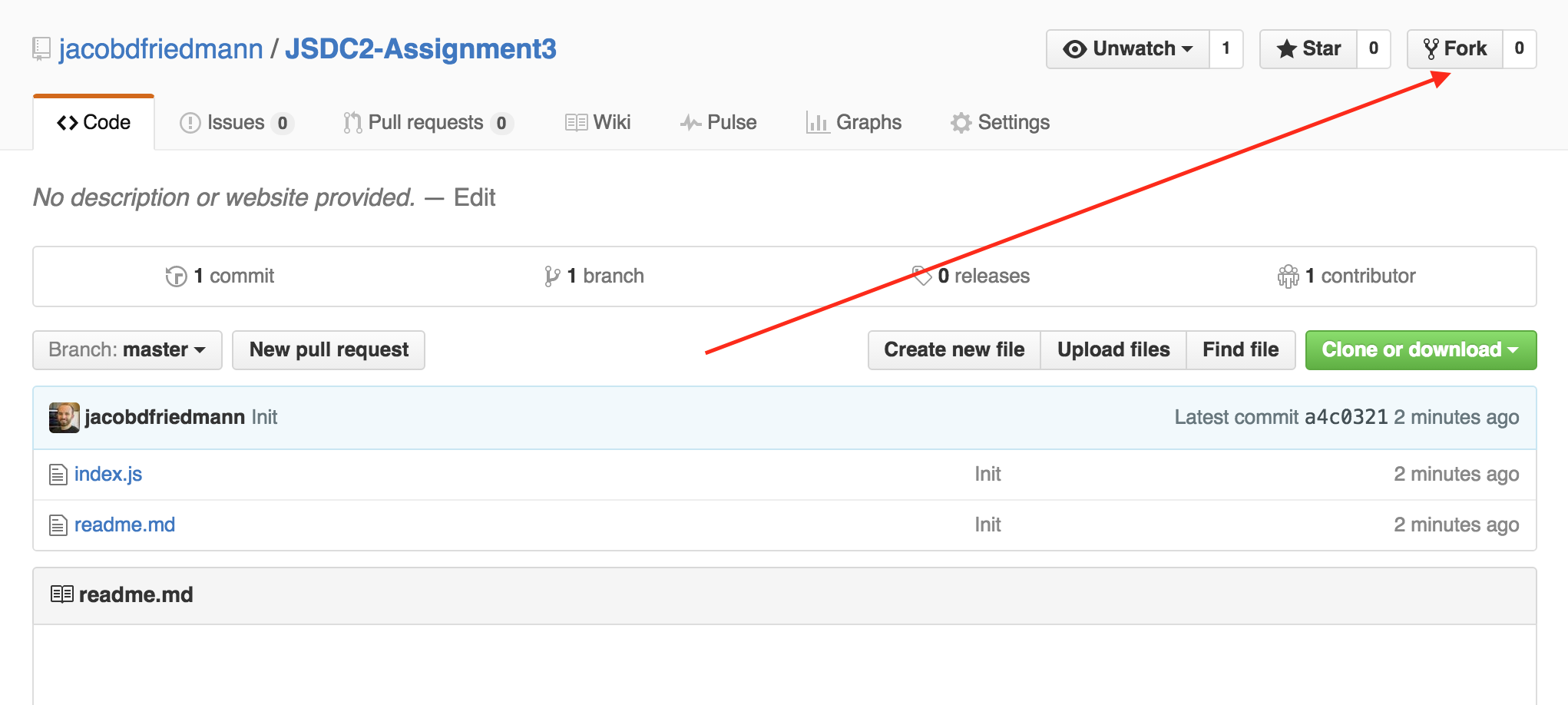Click the readme.md preview book icon
The image size is (1568, 705).
tap(61, 594)
